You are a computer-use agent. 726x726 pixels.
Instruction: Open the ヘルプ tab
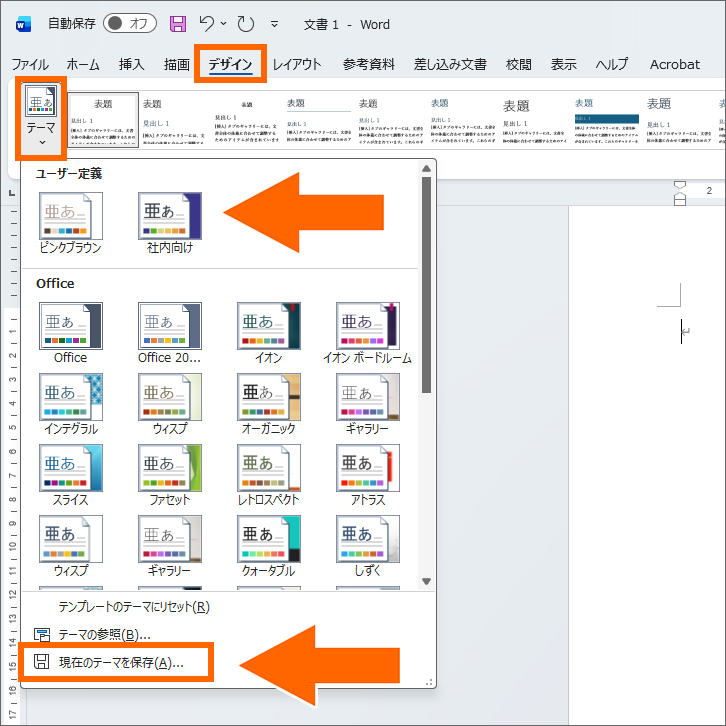pyautogui.click(x=612, y=64)
